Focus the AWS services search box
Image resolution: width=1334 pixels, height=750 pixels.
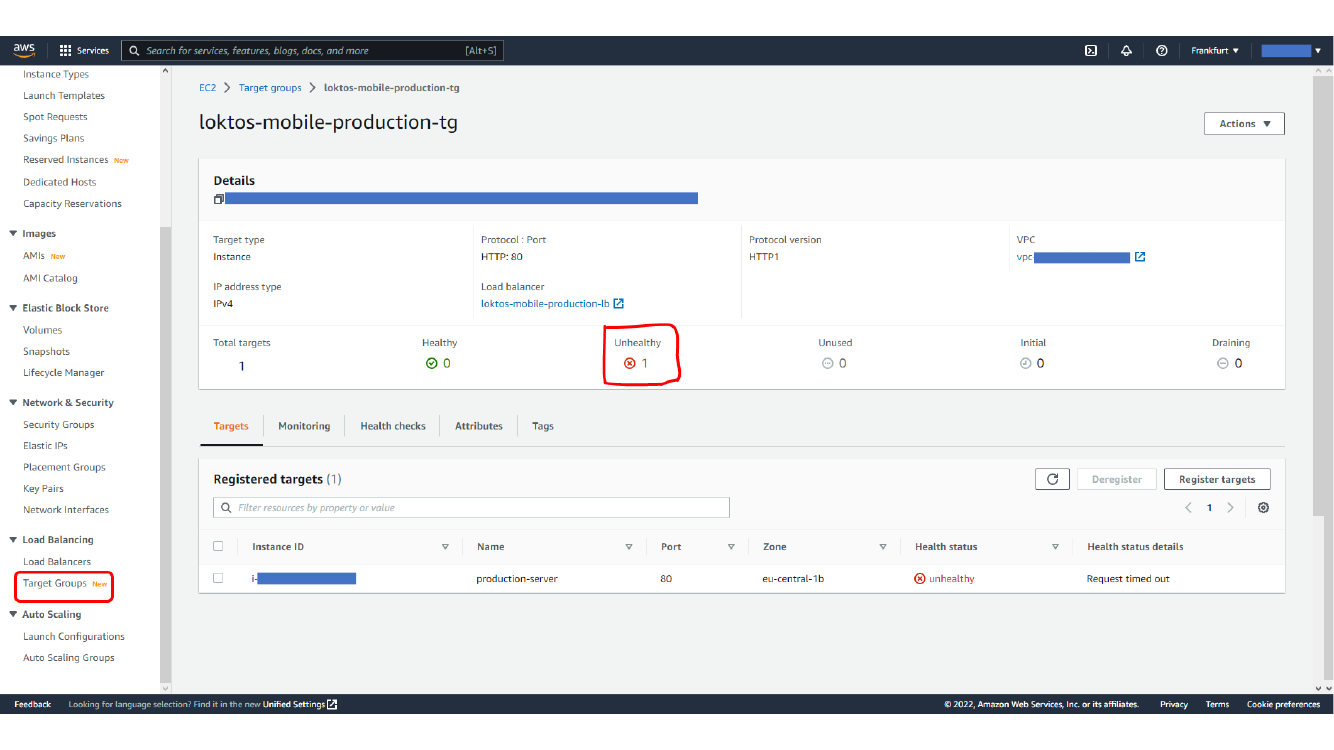tap(312, 51)
